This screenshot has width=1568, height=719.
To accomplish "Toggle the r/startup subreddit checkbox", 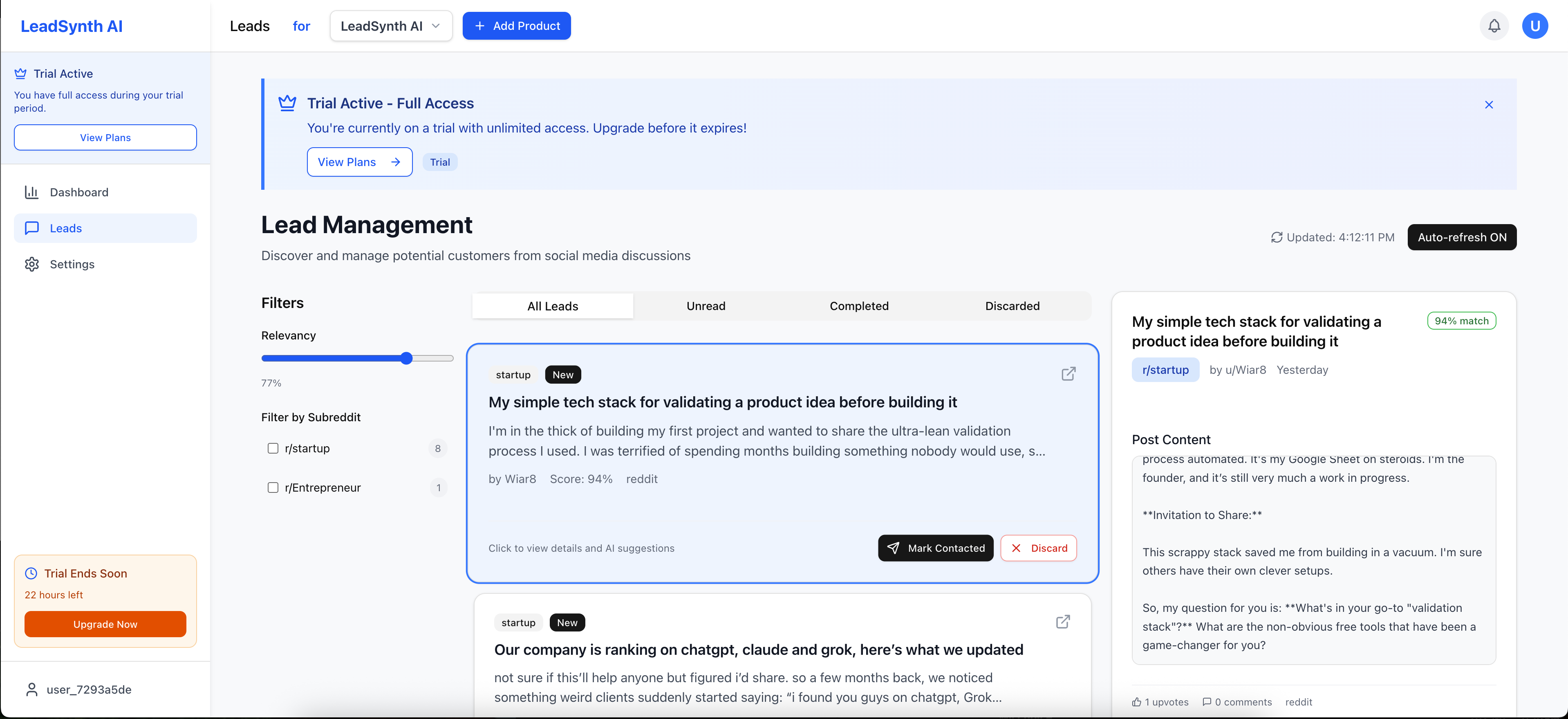I will [x=273, y=448].
